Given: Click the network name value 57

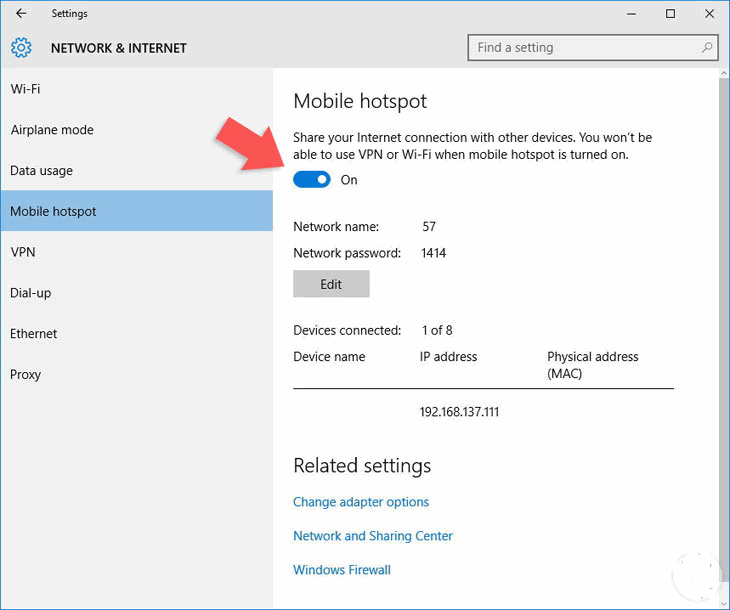Looking at the screenshot, I should pos(429,226).
